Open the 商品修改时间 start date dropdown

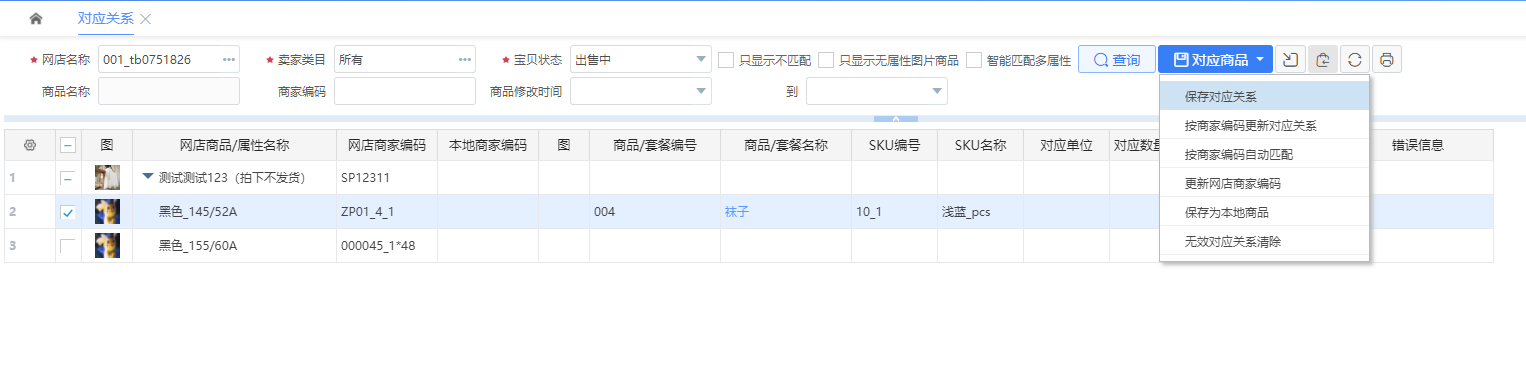click(640, 91)
